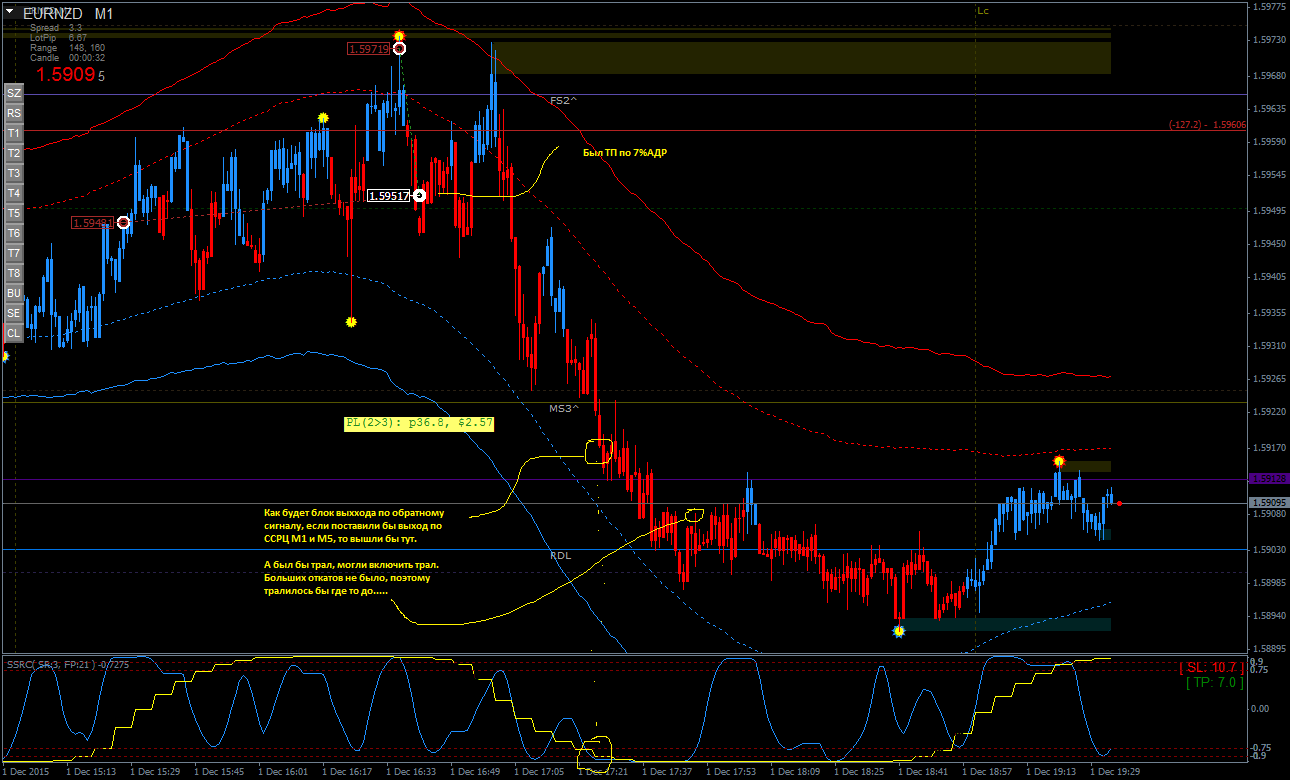Select the teal support zone rectangle
Image resolution: width=1290 pixels, height=780 pixels.
pos(1007,625)
